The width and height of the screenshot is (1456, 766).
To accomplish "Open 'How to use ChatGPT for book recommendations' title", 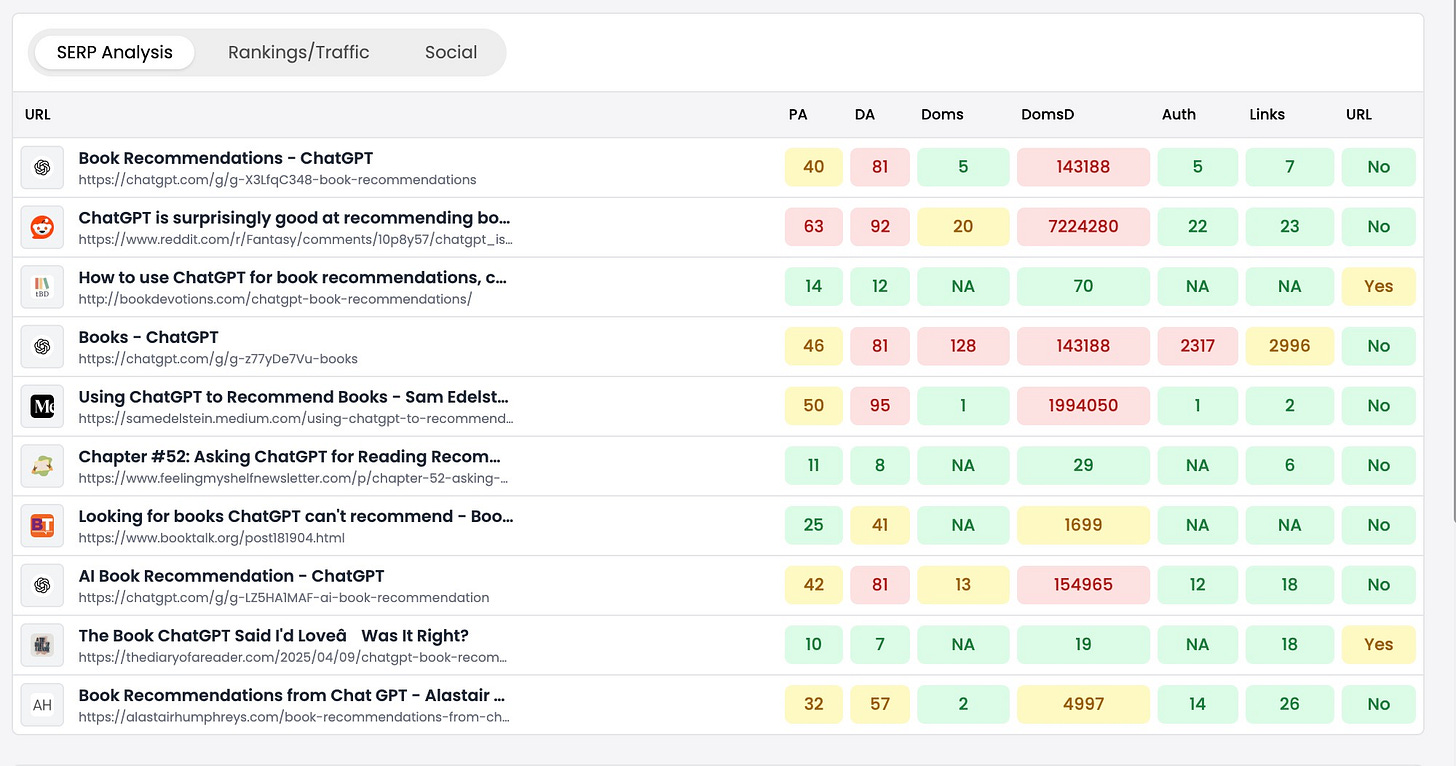I will pos(292,277).
